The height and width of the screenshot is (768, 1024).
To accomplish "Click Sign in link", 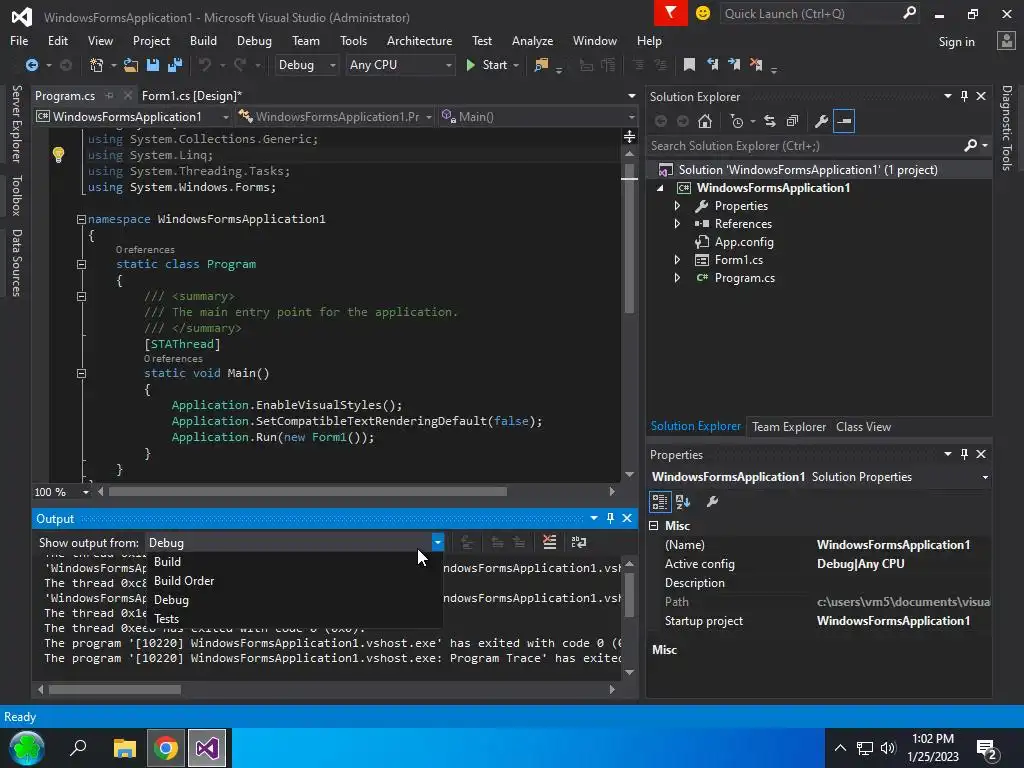I will point(956,42).
